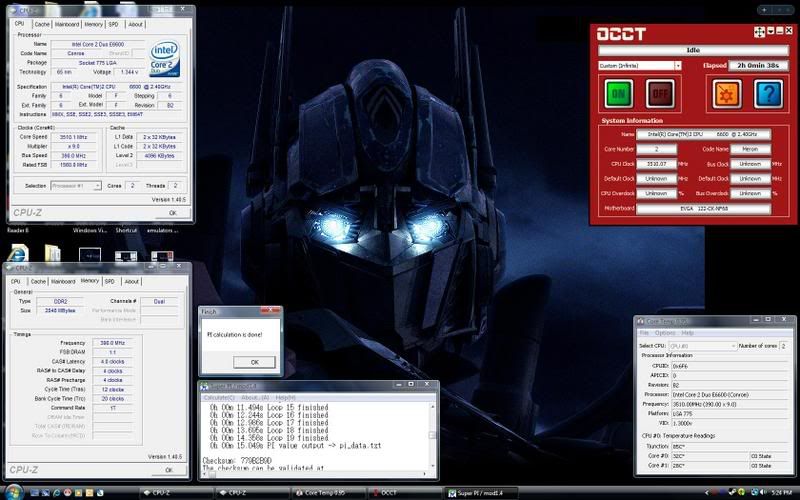Image resolution: width=800 pixels, height=500 pixels.
Task: Click the taskbar clock showing 5:24 PM
Action: (782, 493)
